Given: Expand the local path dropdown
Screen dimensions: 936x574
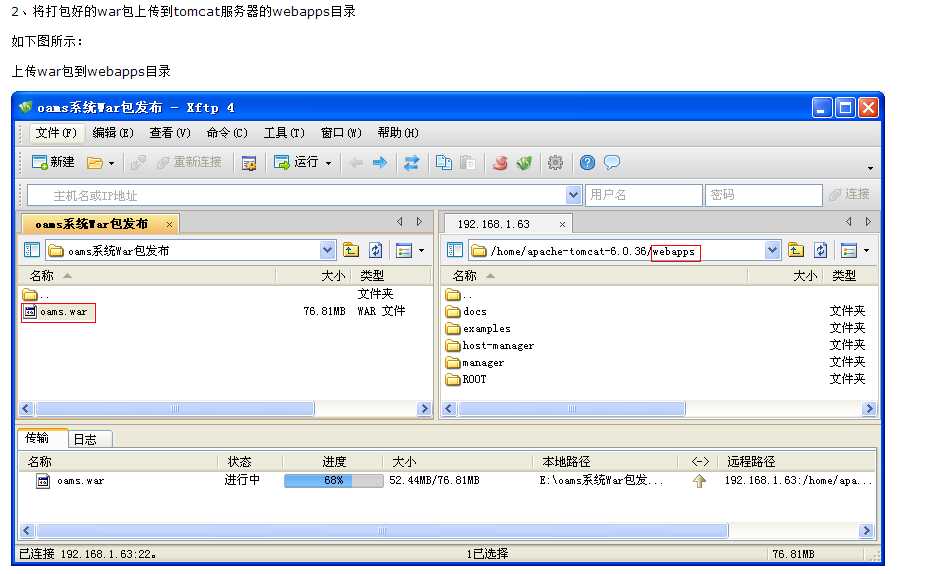Looking at the screenshot, I should (327, 250).
